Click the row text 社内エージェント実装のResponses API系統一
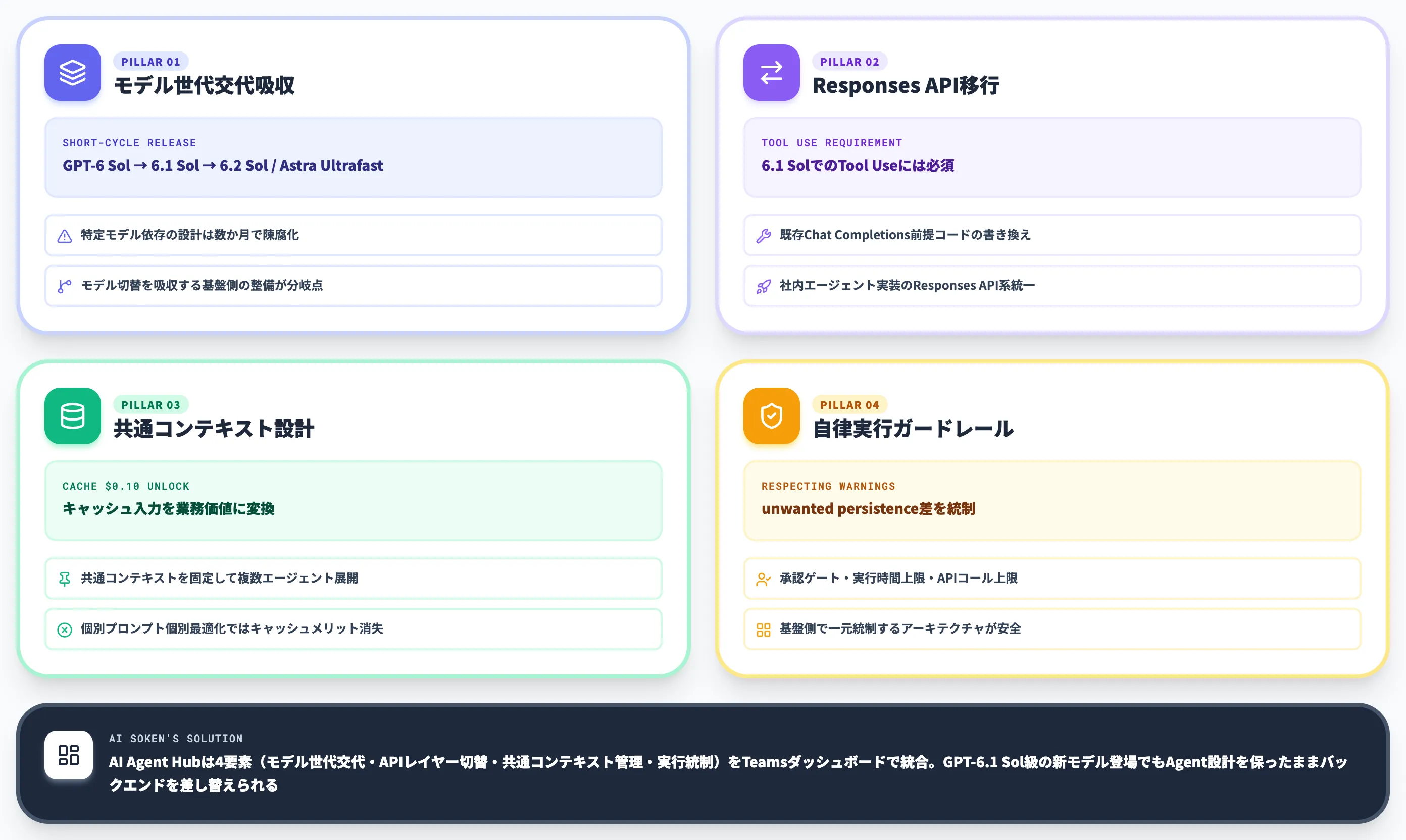Viewport: 1406px width, 840px height. point(907,285)
